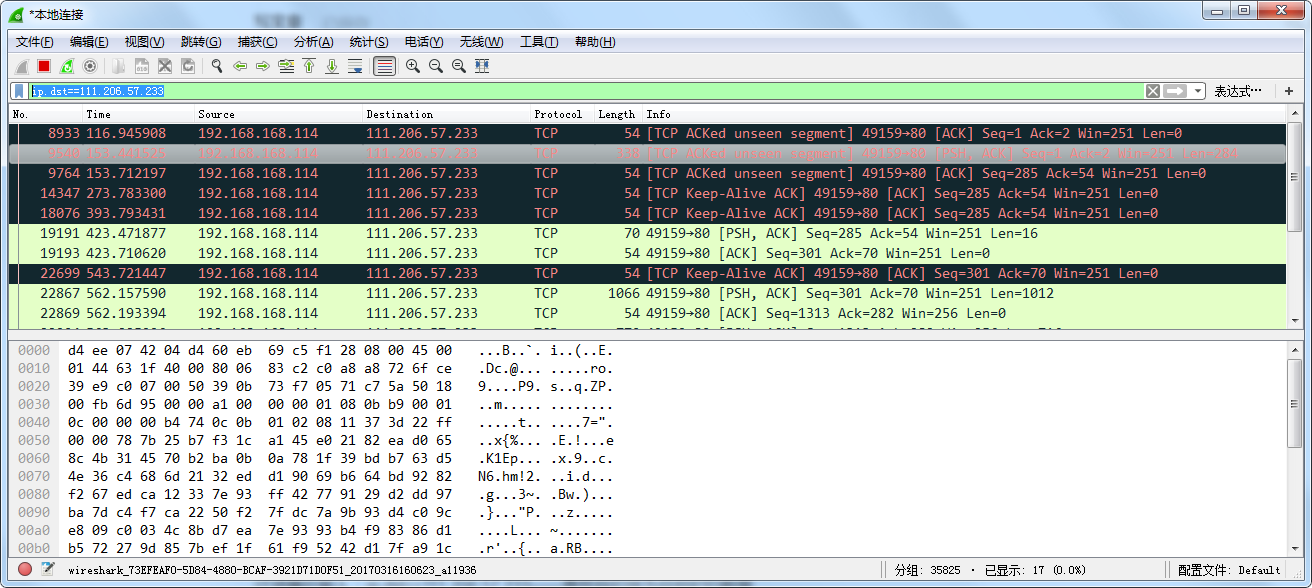Screen dimensions: 1312x588
Task: Go back to the previous packet with the left arrow
Action: point(240,66)
